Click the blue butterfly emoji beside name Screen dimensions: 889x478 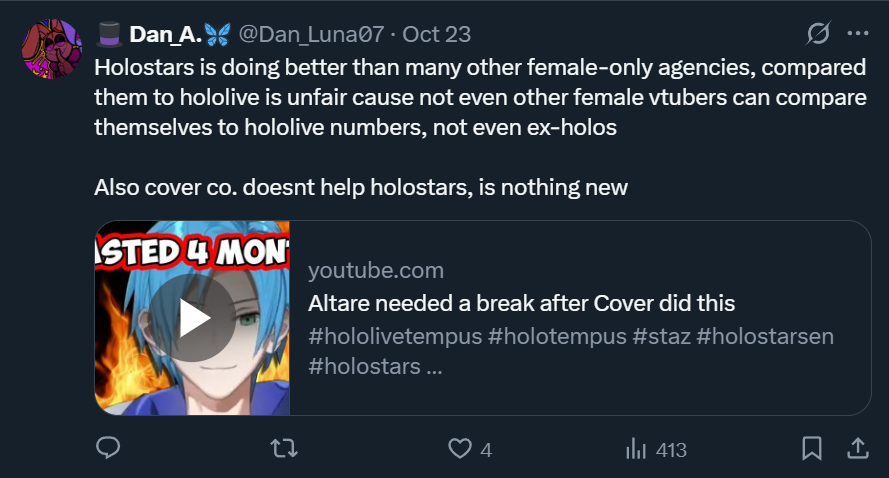click(x=218, y=35)
